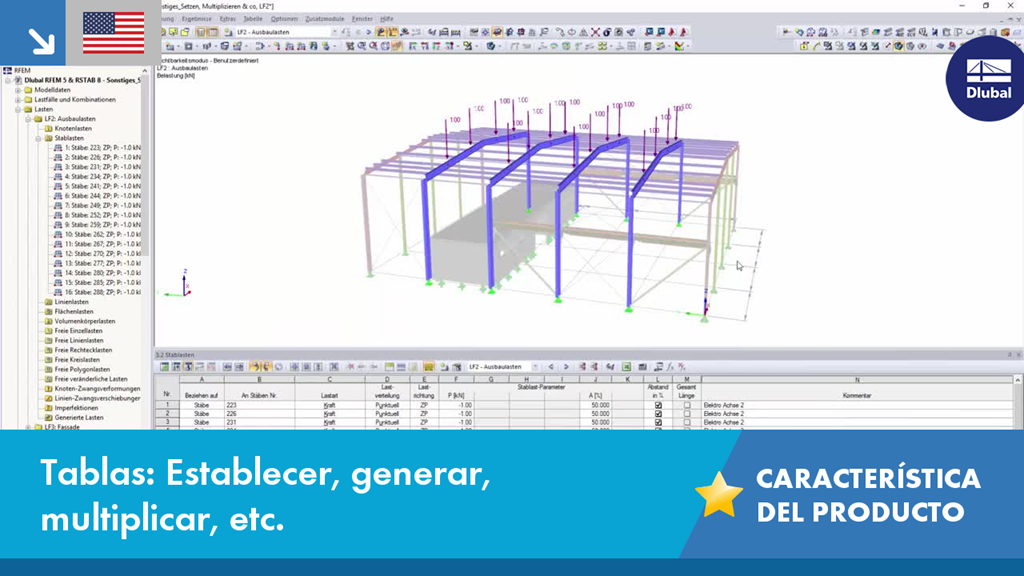The image size is (1024, 576).
Task: Go to previous load case in table toolbar
Action: coord(551,367)
